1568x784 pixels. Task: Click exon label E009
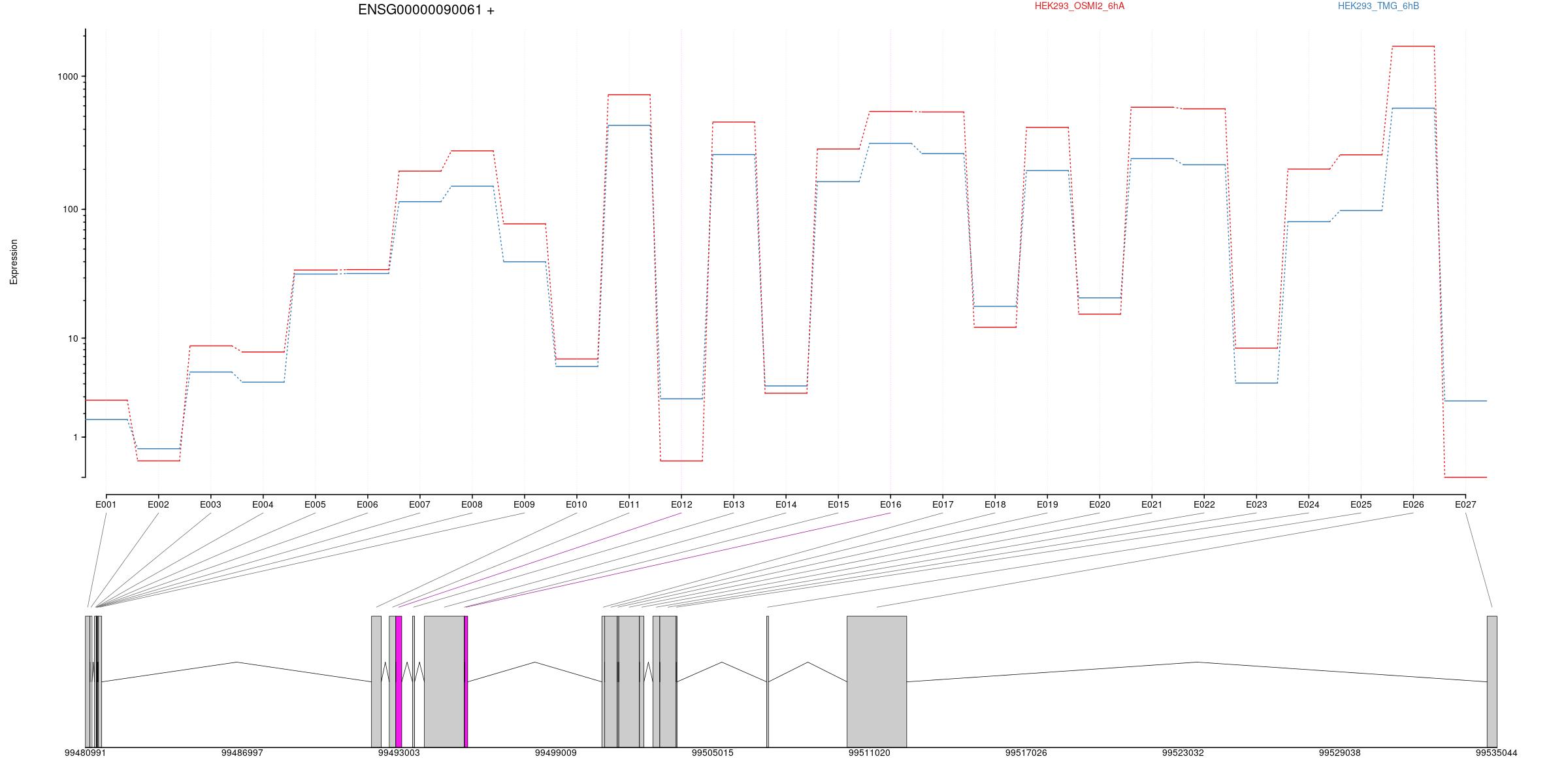524,504
